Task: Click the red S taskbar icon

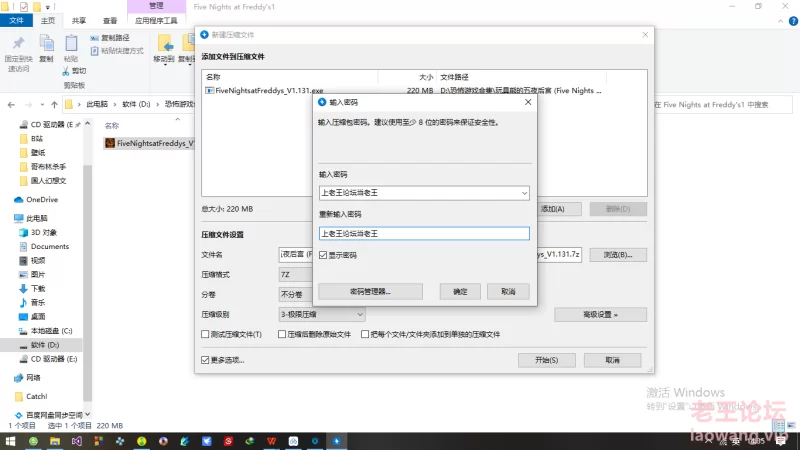Action: (228, 441)
